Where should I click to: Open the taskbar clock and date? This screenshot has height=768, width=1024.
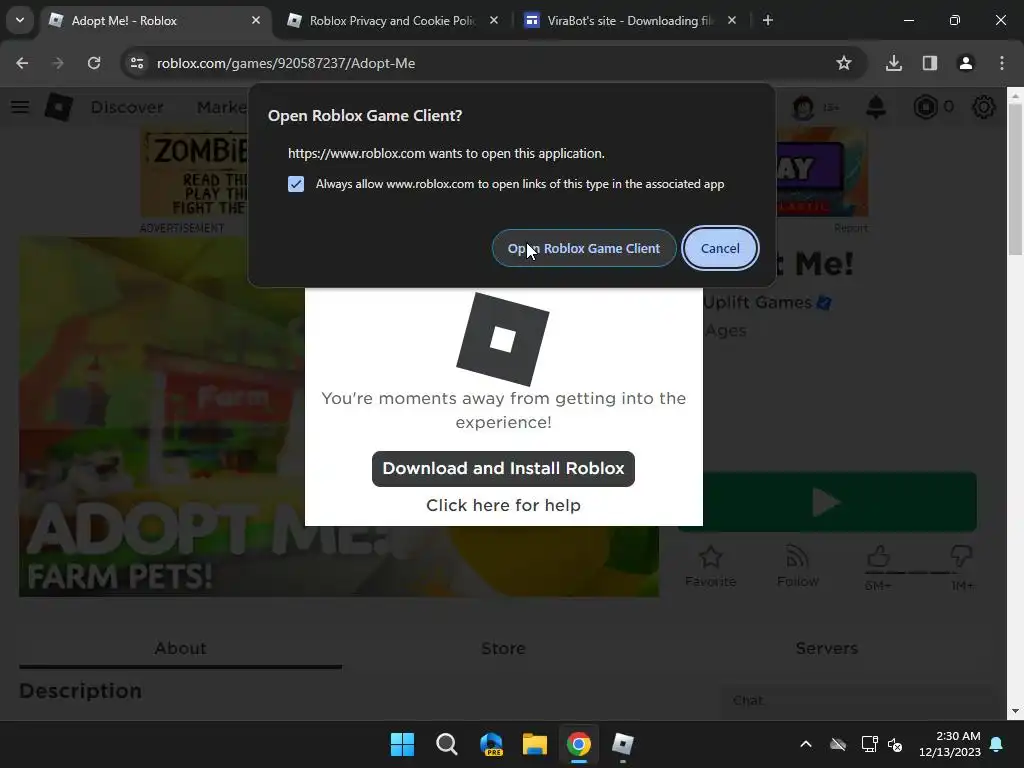950,744
